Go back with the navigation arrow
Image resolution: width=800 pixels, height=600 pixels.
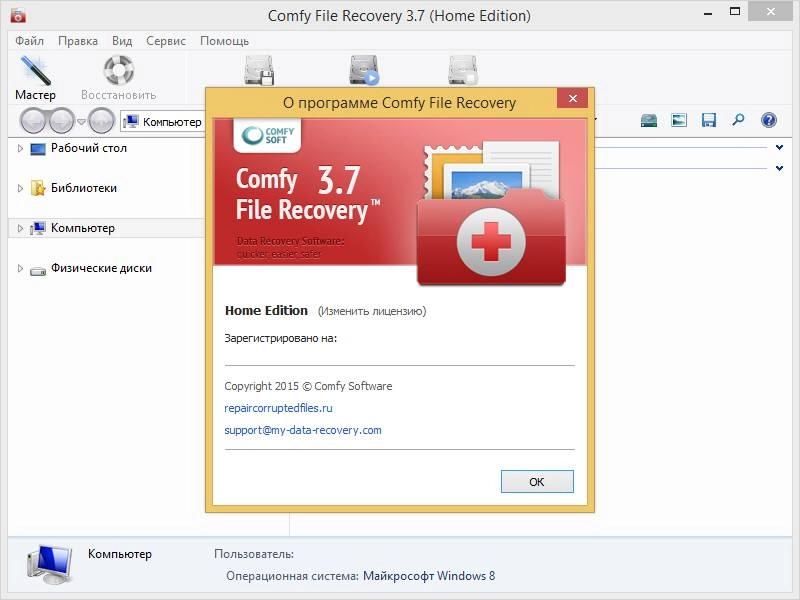tap(34, 121)
